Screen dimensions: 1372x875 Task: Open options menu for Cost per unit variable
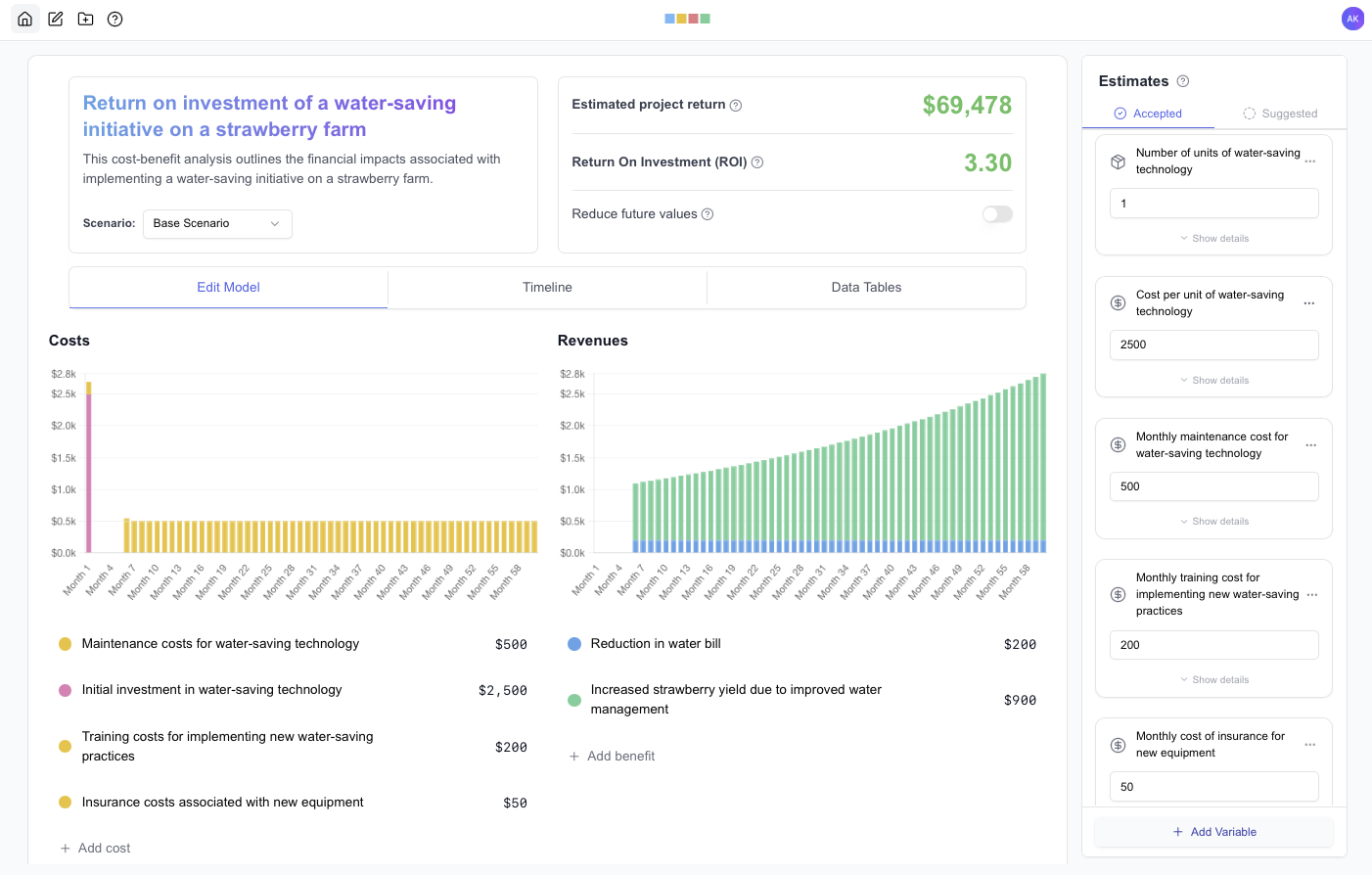tap(1309, 303)
